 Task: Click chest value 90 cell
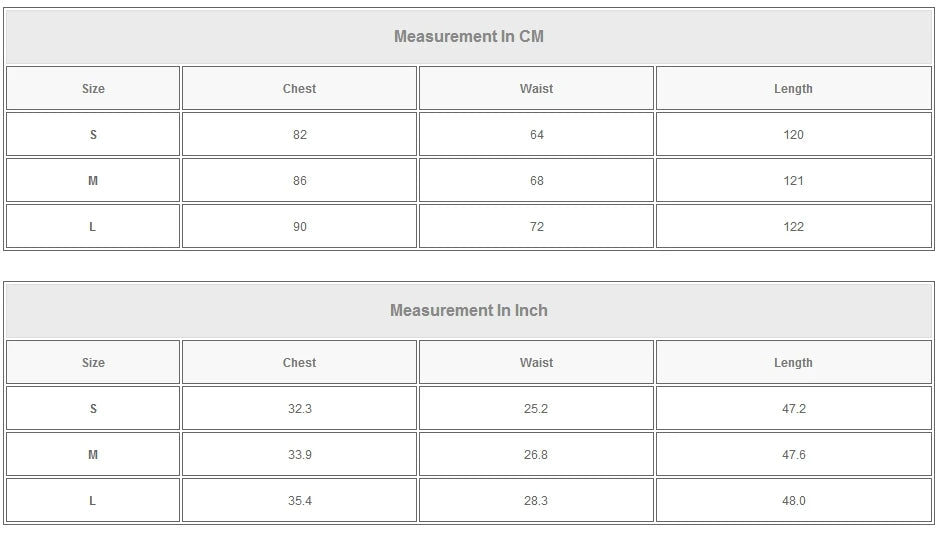pos(299,227)
